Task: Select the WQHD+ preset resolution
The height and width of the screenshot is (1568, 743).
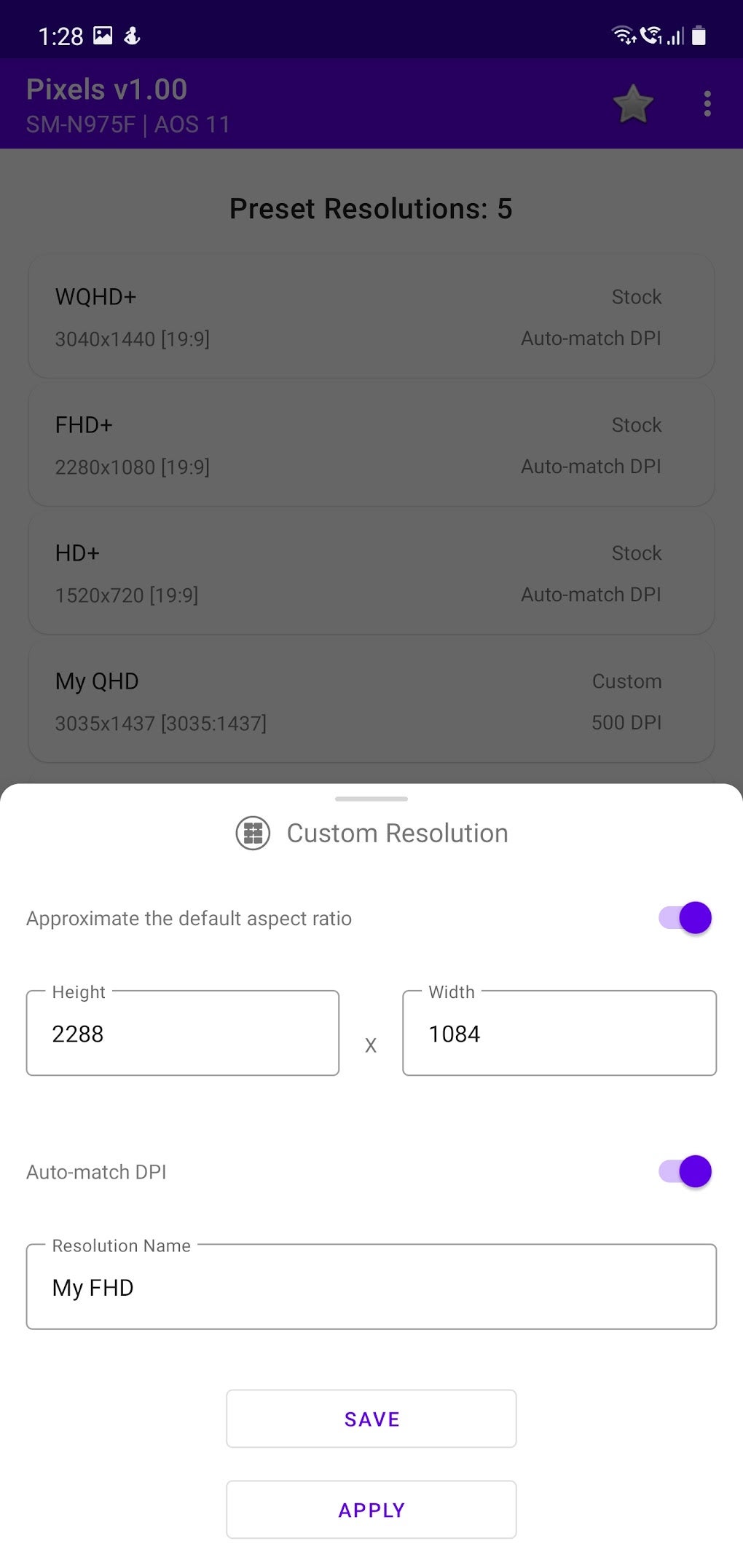Action: pos(371,317)
